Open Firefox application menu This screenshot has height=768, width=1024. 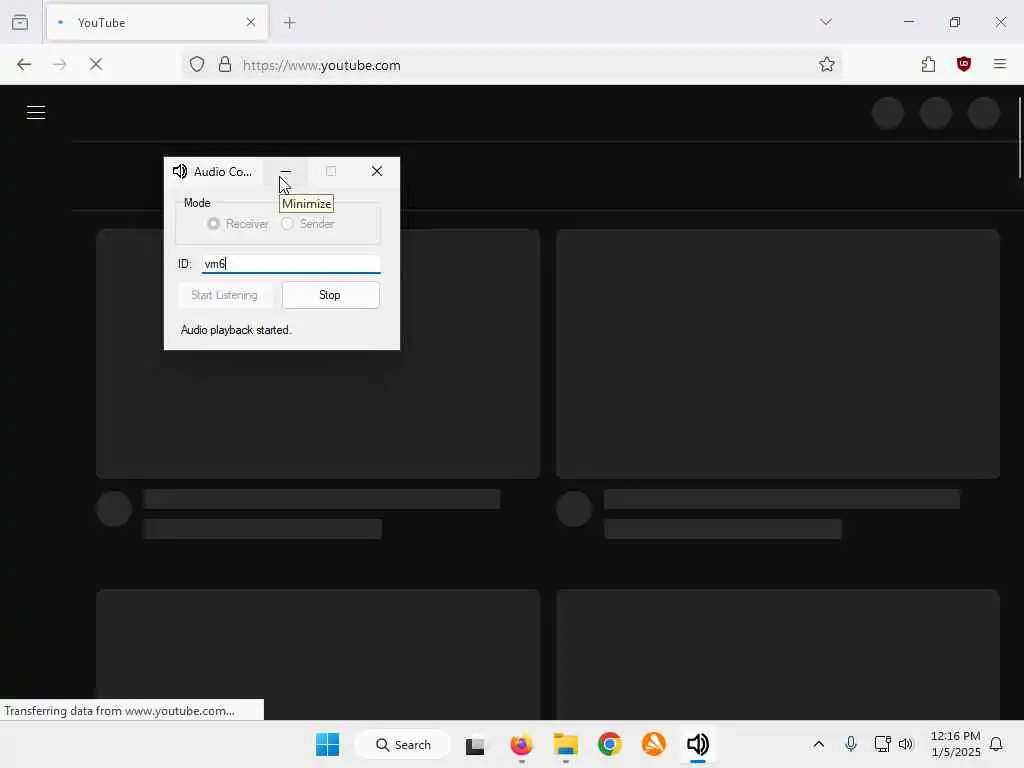coord(1000,64)
